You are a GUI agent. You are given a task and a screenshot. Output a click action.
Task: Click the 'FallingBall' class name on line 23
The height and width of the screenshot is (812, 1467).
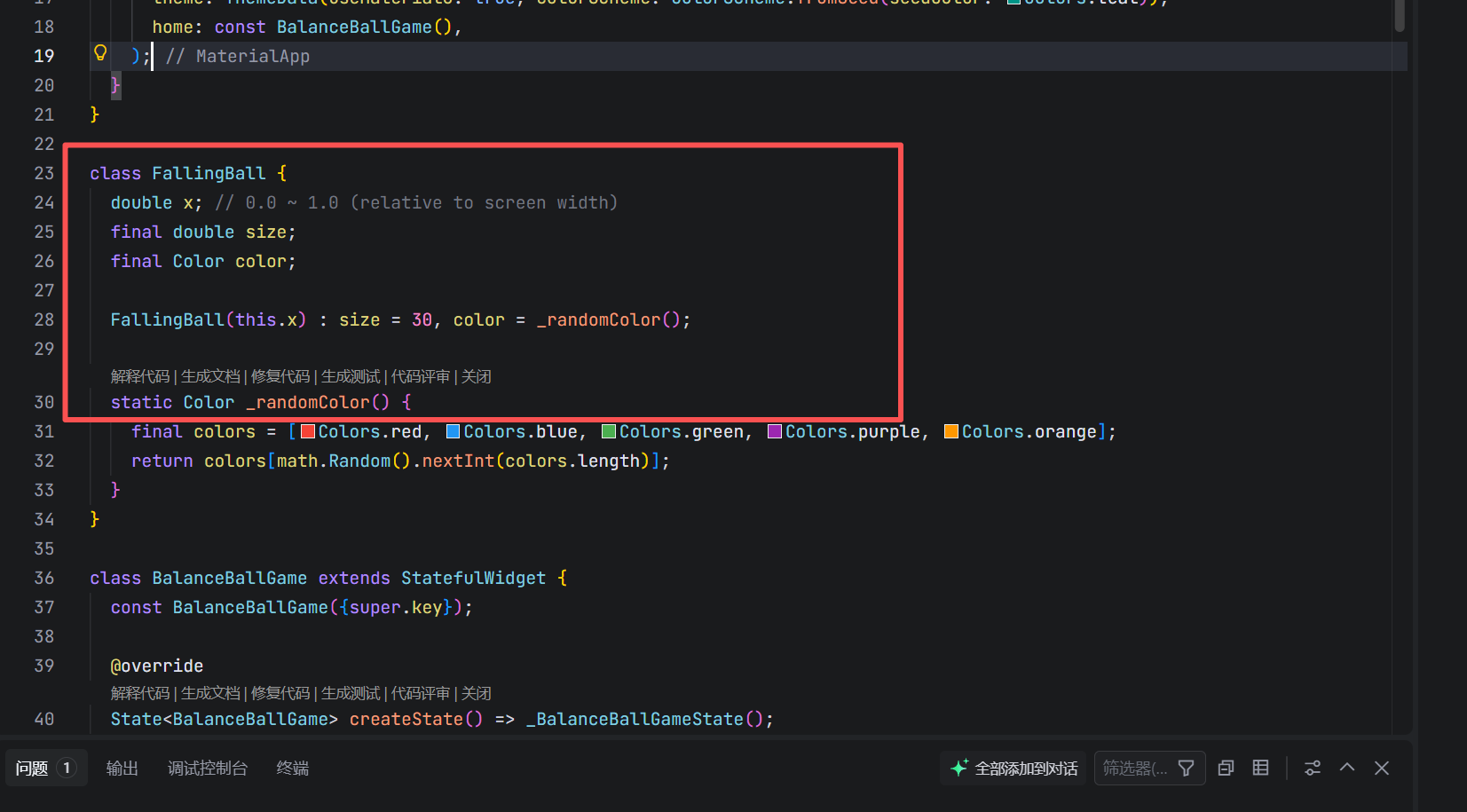coord(209,173)
